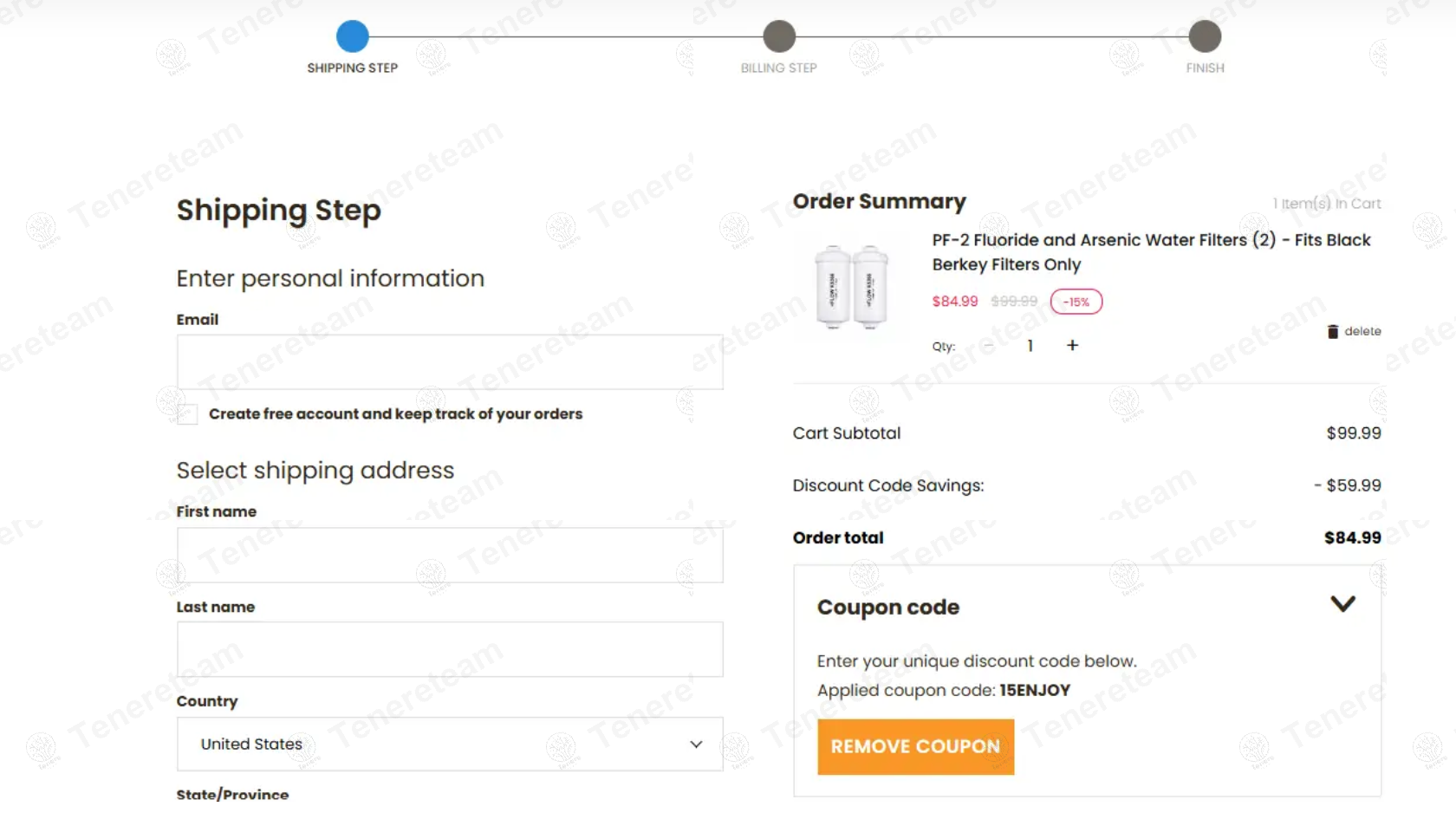Open the PF-2 Fluoride Water Filters product link
This screenshot has height=813, width=1456.
click(1151, 251)
